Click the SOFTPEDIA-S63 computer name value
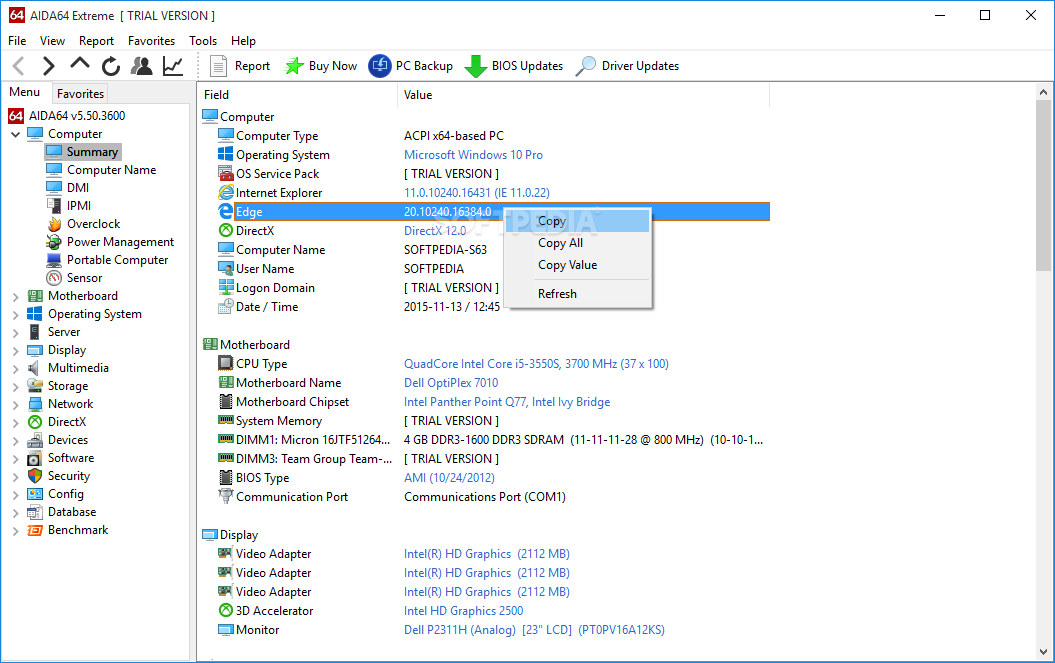 (445, 250)
